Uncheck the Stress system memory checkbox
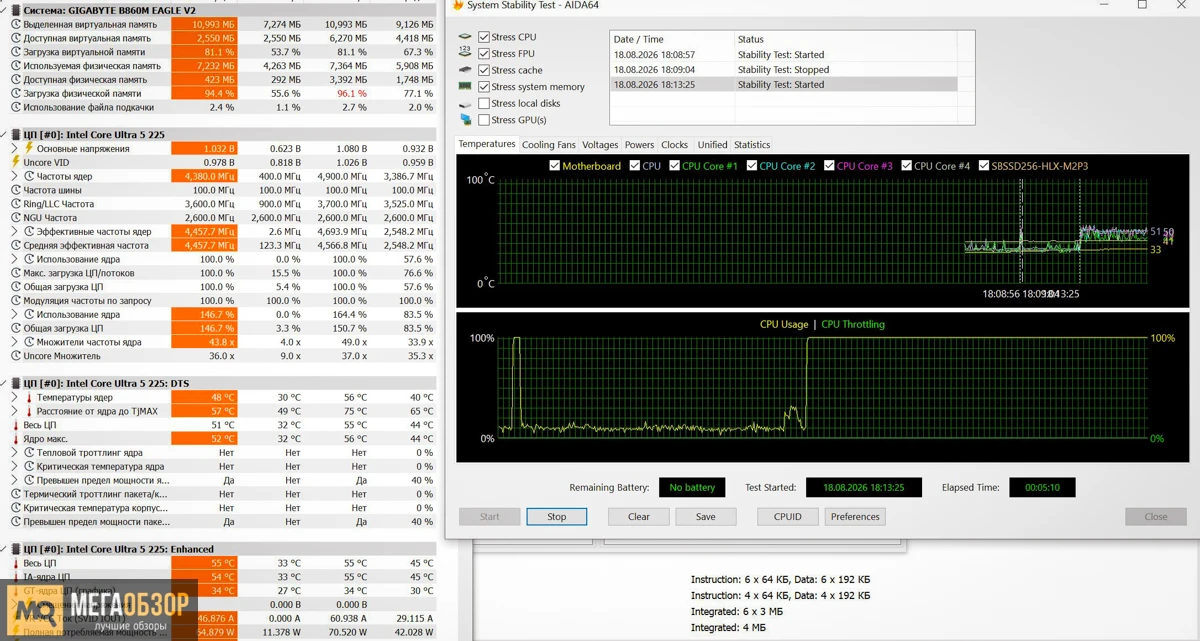Image resolution: width=1200 pixels, height=641 pixels. [484, 87]
